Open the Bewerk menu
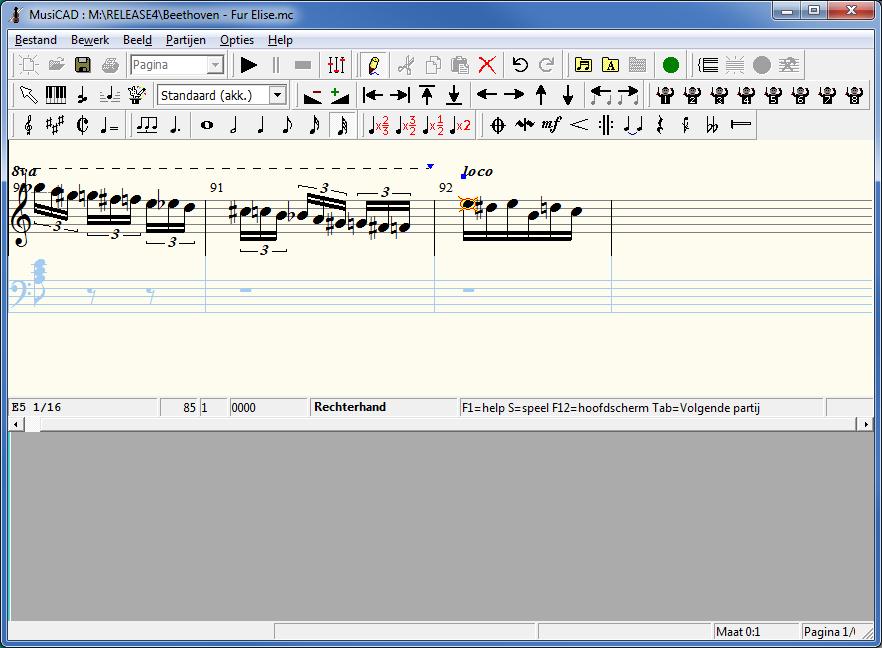This screenshot has width=882, height=648. [x=90, y=40]
